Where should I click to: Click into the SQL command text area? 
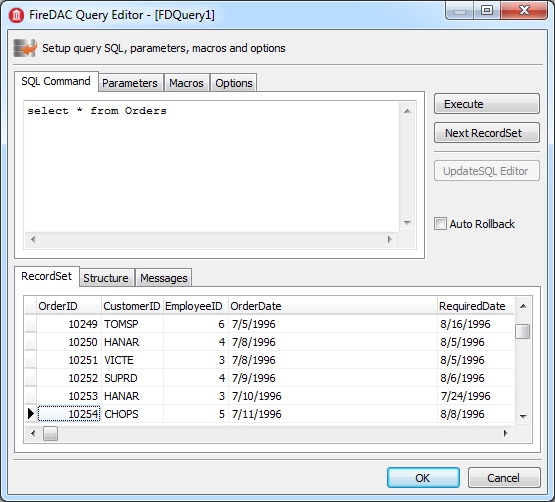[x=212, y=166]
